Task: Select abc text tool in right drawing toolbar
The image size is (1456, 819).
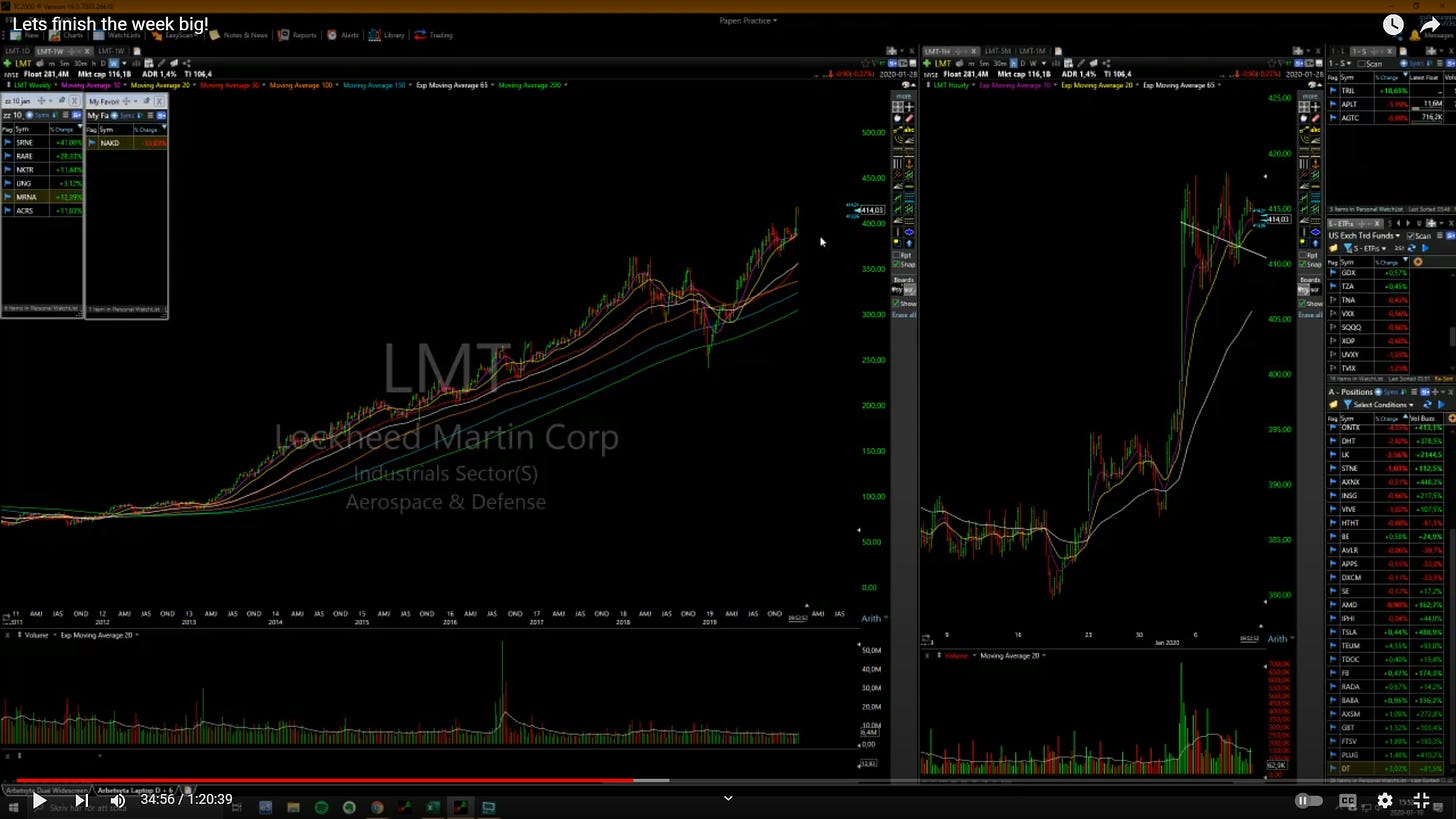Action: pyautogui.click(x=1315, y=130)
